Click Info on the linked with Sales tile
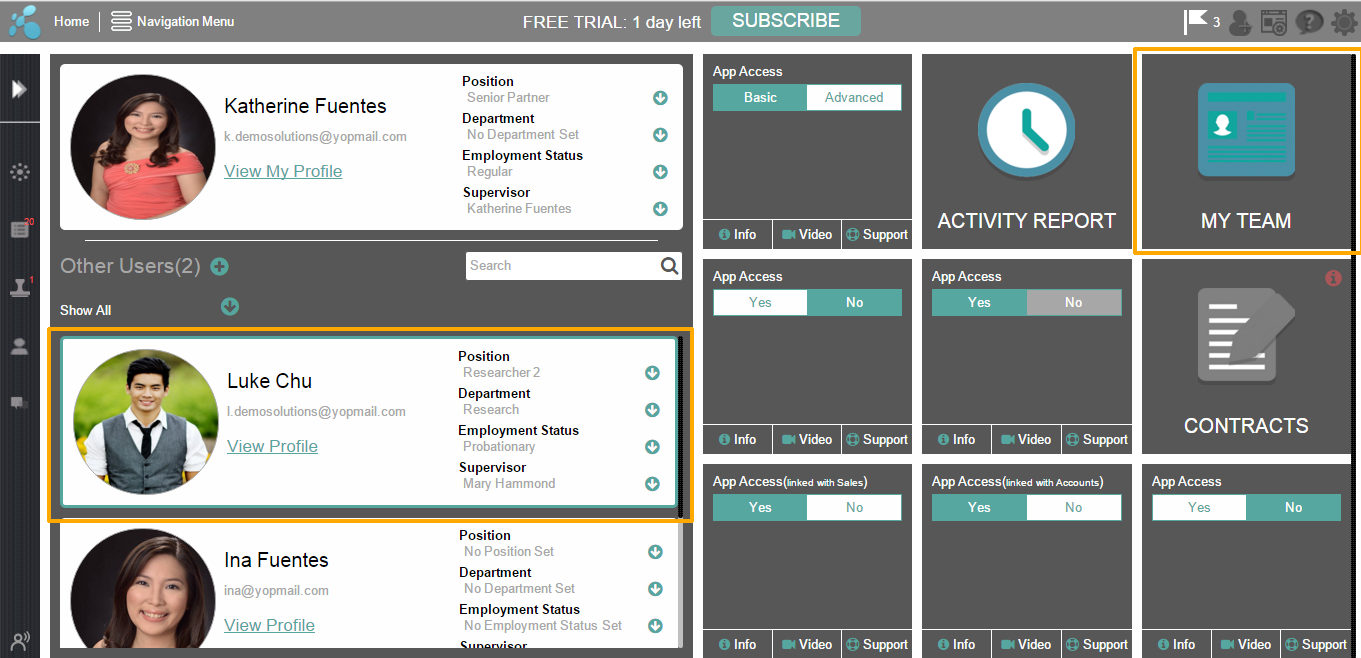The height and width of the screenshot is (658, 1361). [x=737, y=644]
